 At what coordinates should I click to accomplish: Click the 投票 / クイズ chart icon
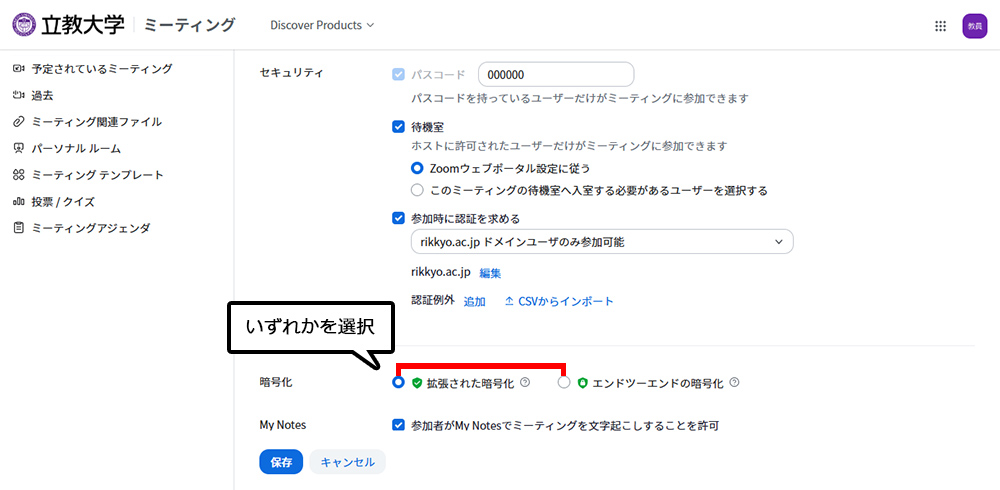tap(18, 202)
